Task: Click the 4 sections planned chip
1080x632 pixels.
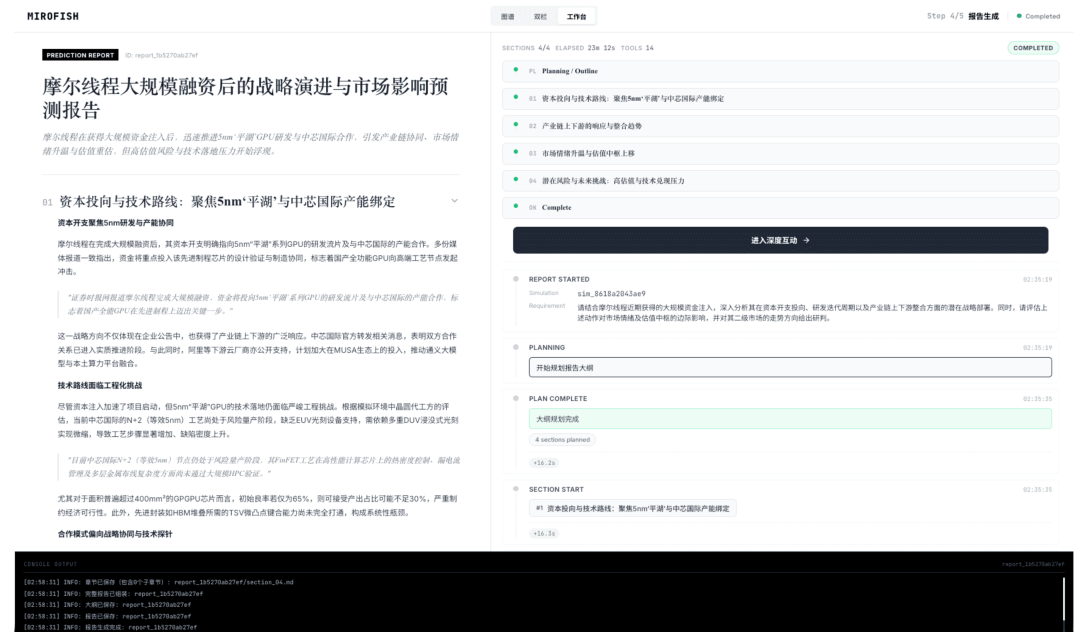Action: point(563,439)
